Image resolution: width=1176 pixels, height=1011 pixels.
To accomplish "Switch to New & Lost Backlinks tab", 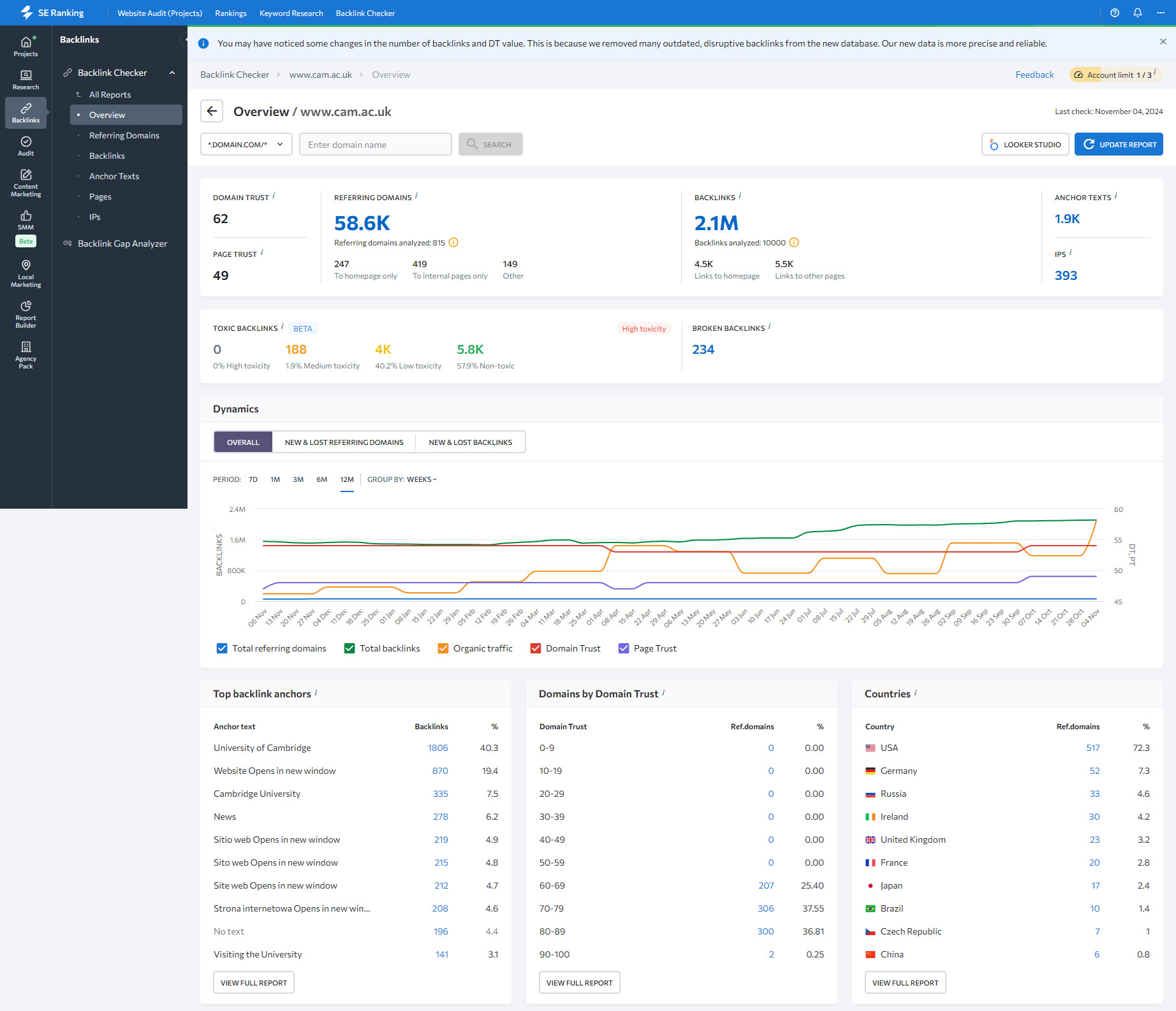I will point(470,442).
